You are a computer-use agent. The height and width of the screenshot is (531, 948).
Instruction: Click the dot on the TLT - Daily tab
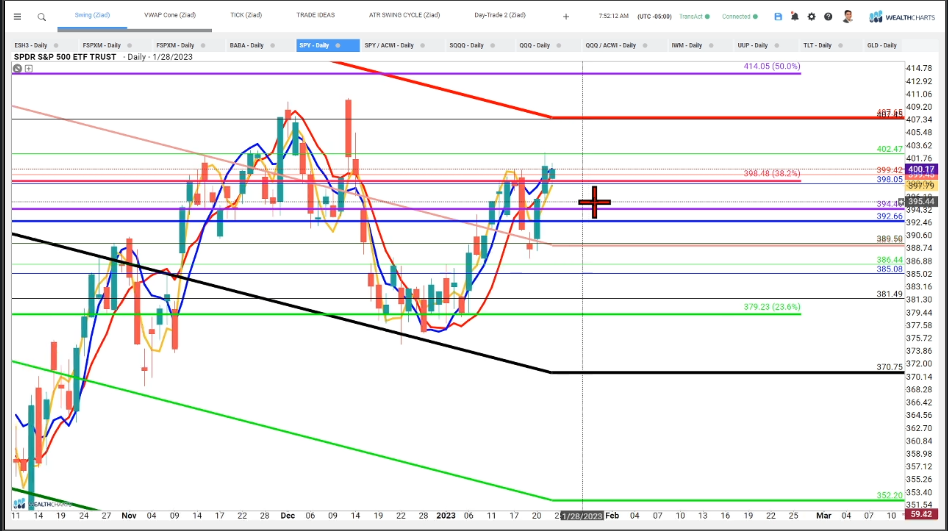(x=841, y=45)
